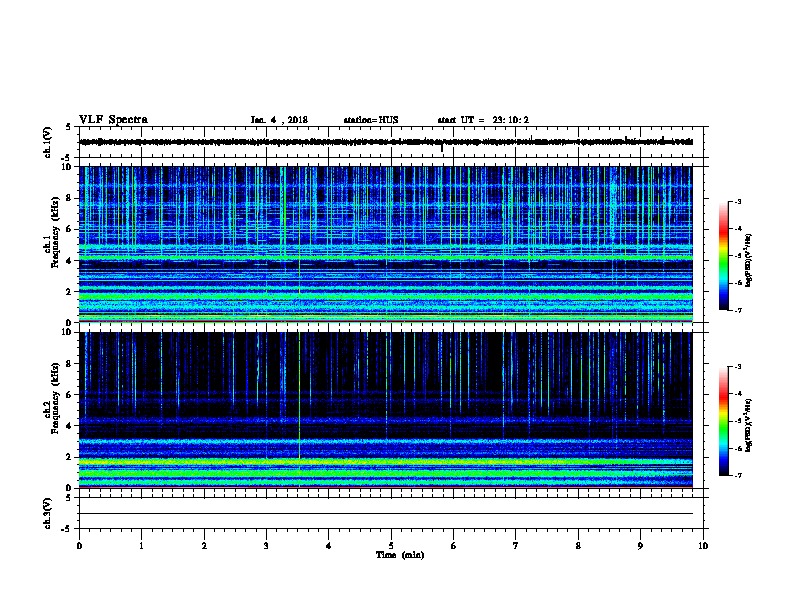Click the "Time (min)" axis label
This screenshot has width=792, height=612.
pyautogui.click(x=400, y=555)
